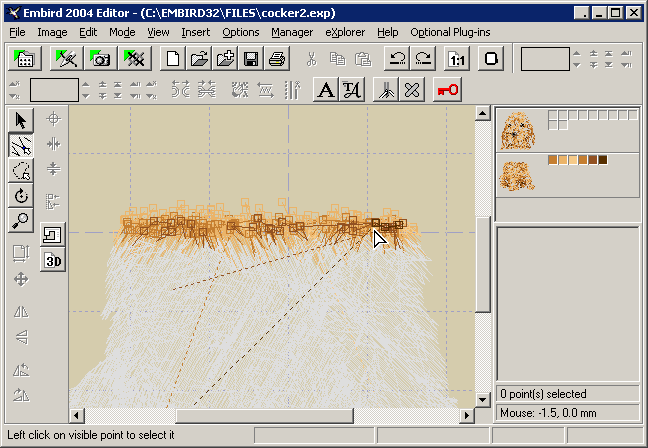
Task: Click the grayed-out four-way move arrows icon
Action: tap(21, 279)
